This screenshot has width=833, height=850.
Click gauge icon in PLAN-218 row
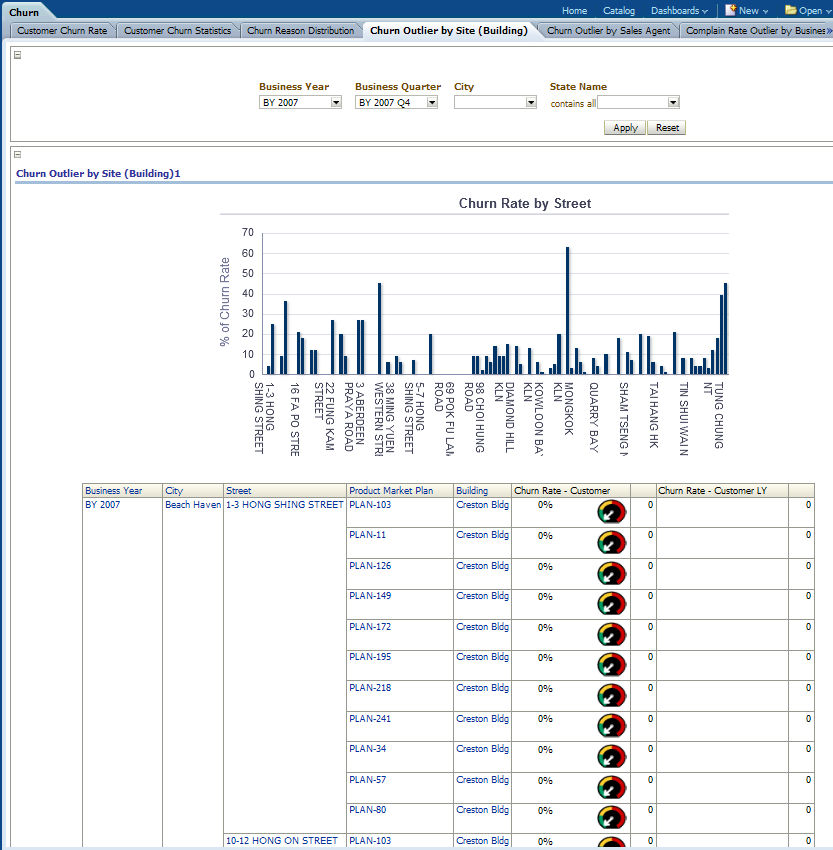click(x=611, y=696)
